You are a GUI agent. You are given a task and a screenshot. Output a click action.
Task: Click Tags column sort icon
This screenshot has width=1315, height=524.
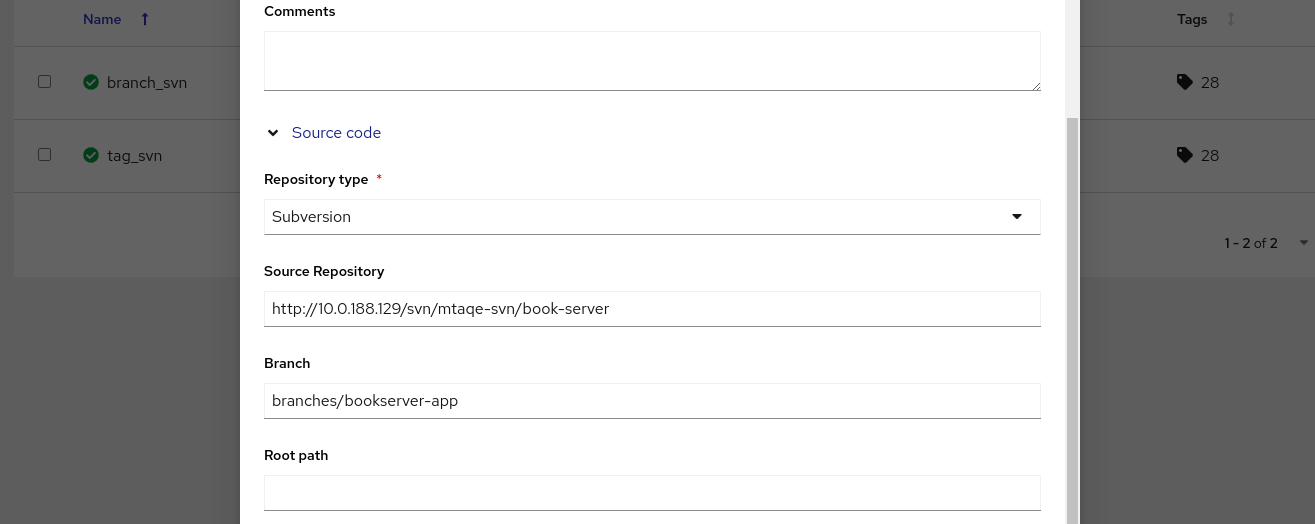click(x=1231, y=19)
